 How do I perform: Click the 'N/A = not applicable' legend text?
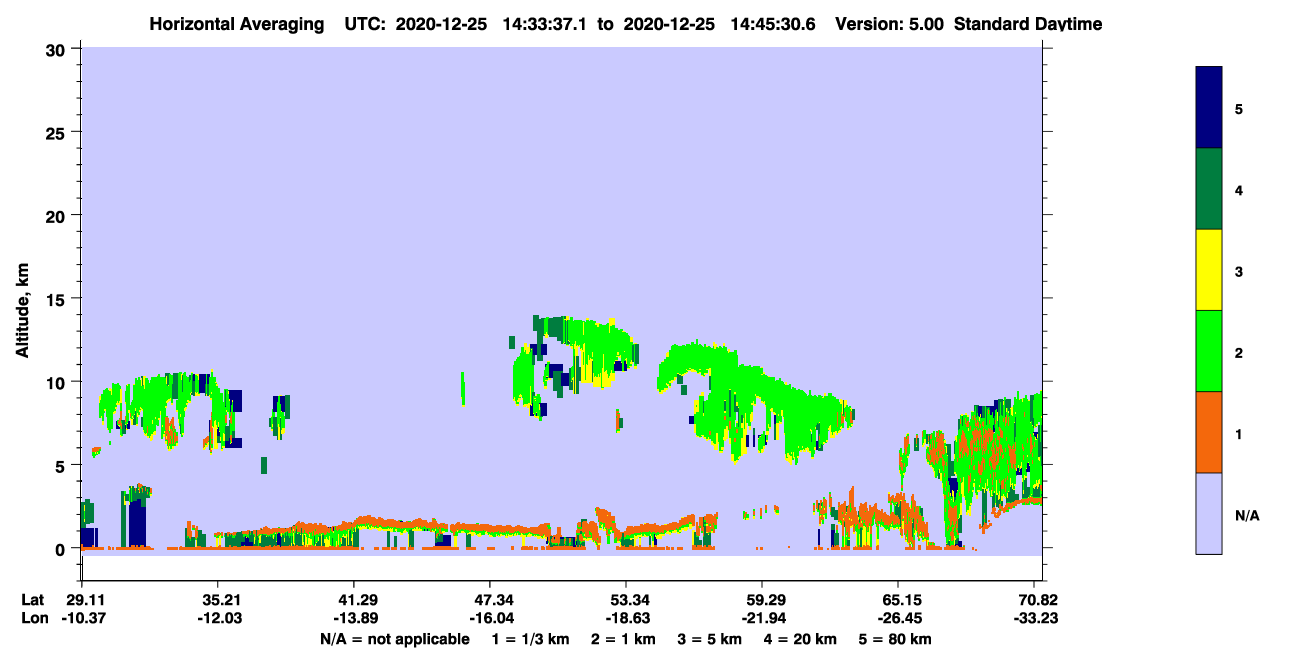[x=394, y=638]
